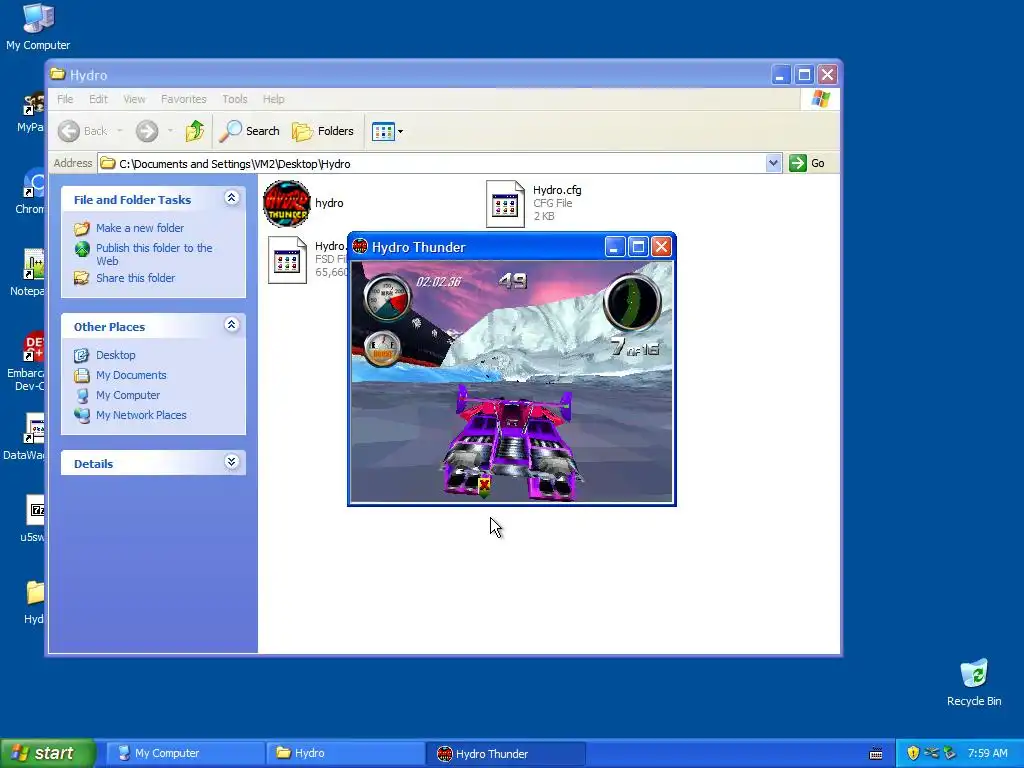Screen dimensions: 1024x768
Task: Expand the Details panel
Action: pos(231,462)
